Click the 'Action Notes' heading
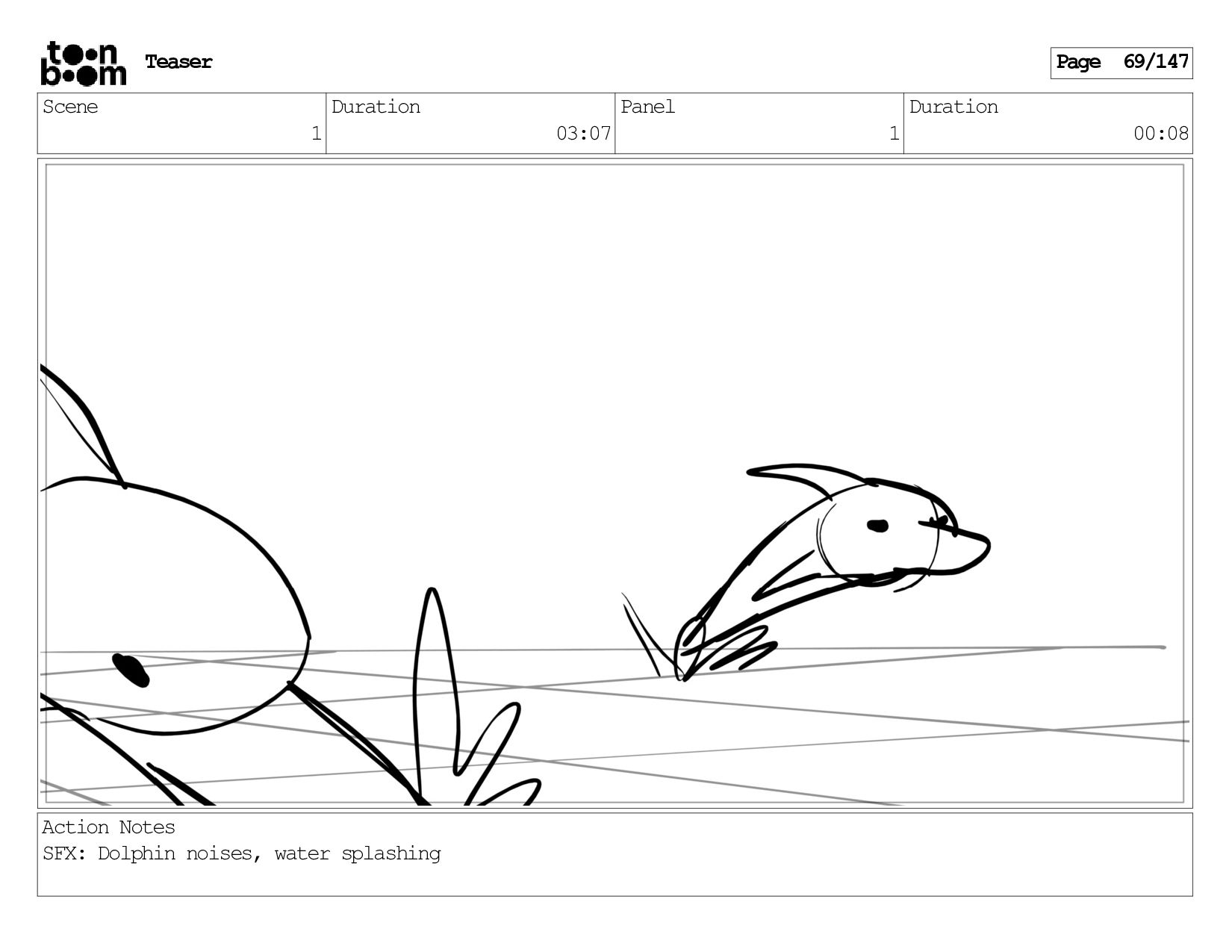The height and width of the screenshot is (952, 1232). [x=109, y=827]
